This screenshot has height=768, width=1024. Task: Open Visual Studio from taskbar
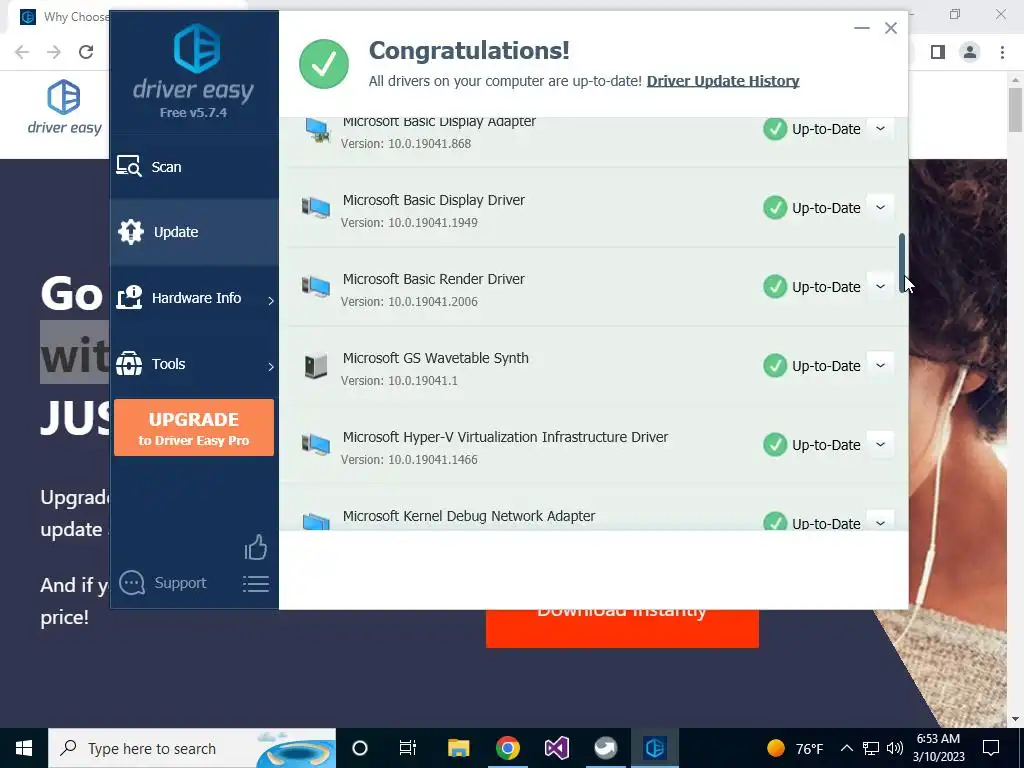tap(556, 748)
